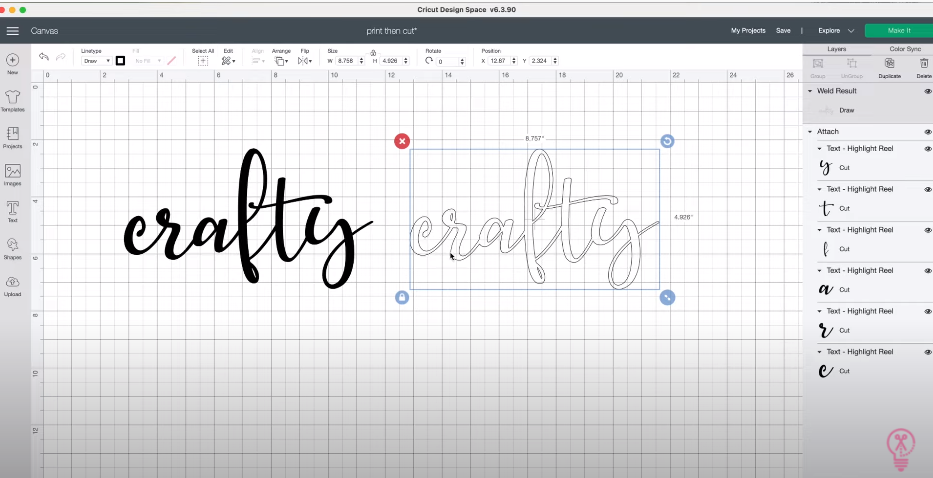The height and width of the screenshot is (478, 933).
Task: Click the macOS green fullscreen button
Action: point(23,10)
